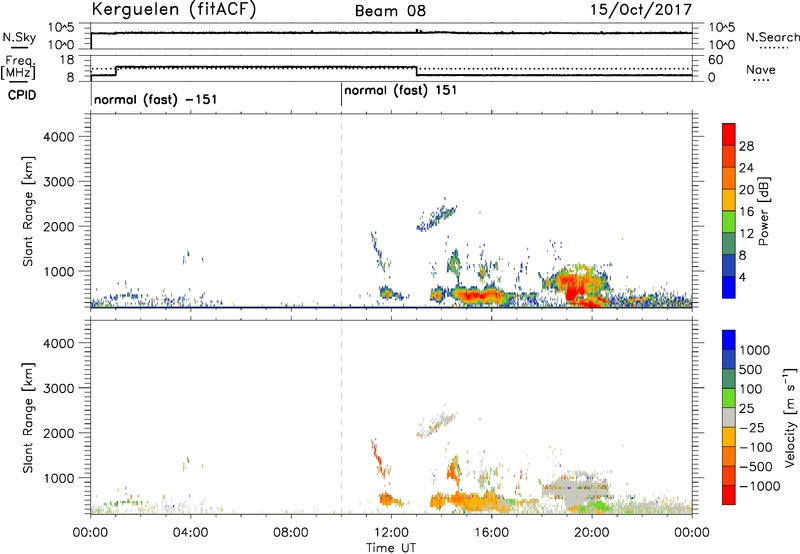Click blue bottom segment of Power color bar
The image size is (800, 554).
click(729, 287)
